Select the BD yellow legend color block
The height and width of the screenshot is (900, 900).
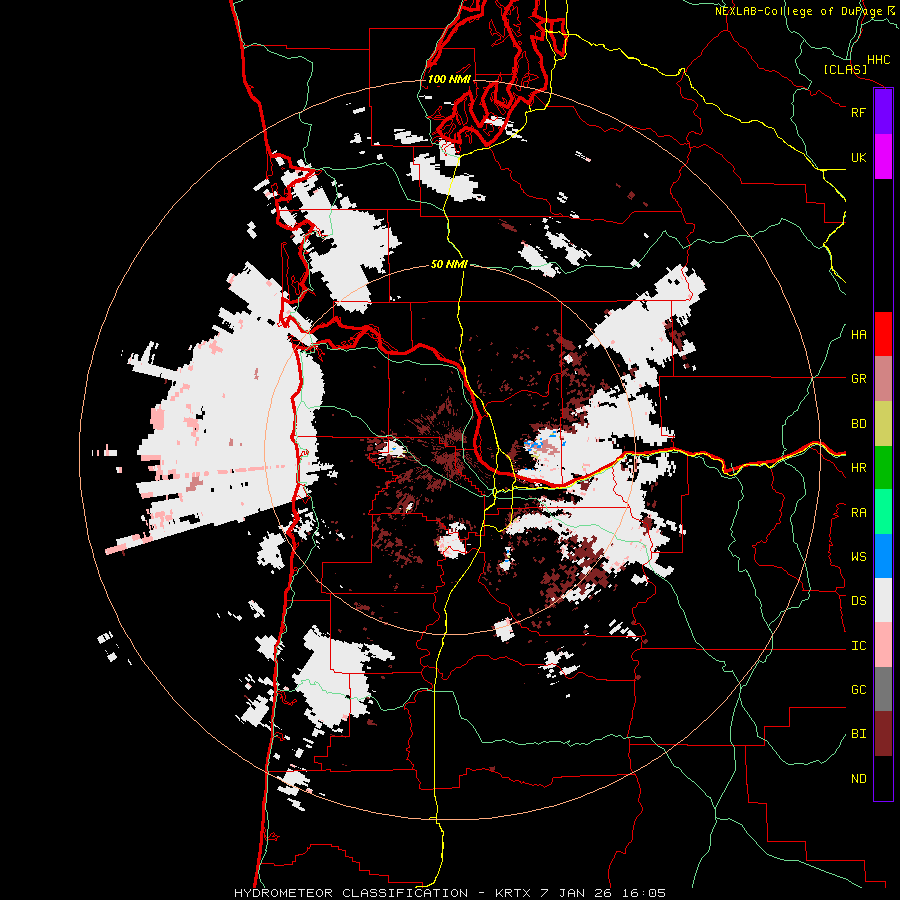coord(883,424)
